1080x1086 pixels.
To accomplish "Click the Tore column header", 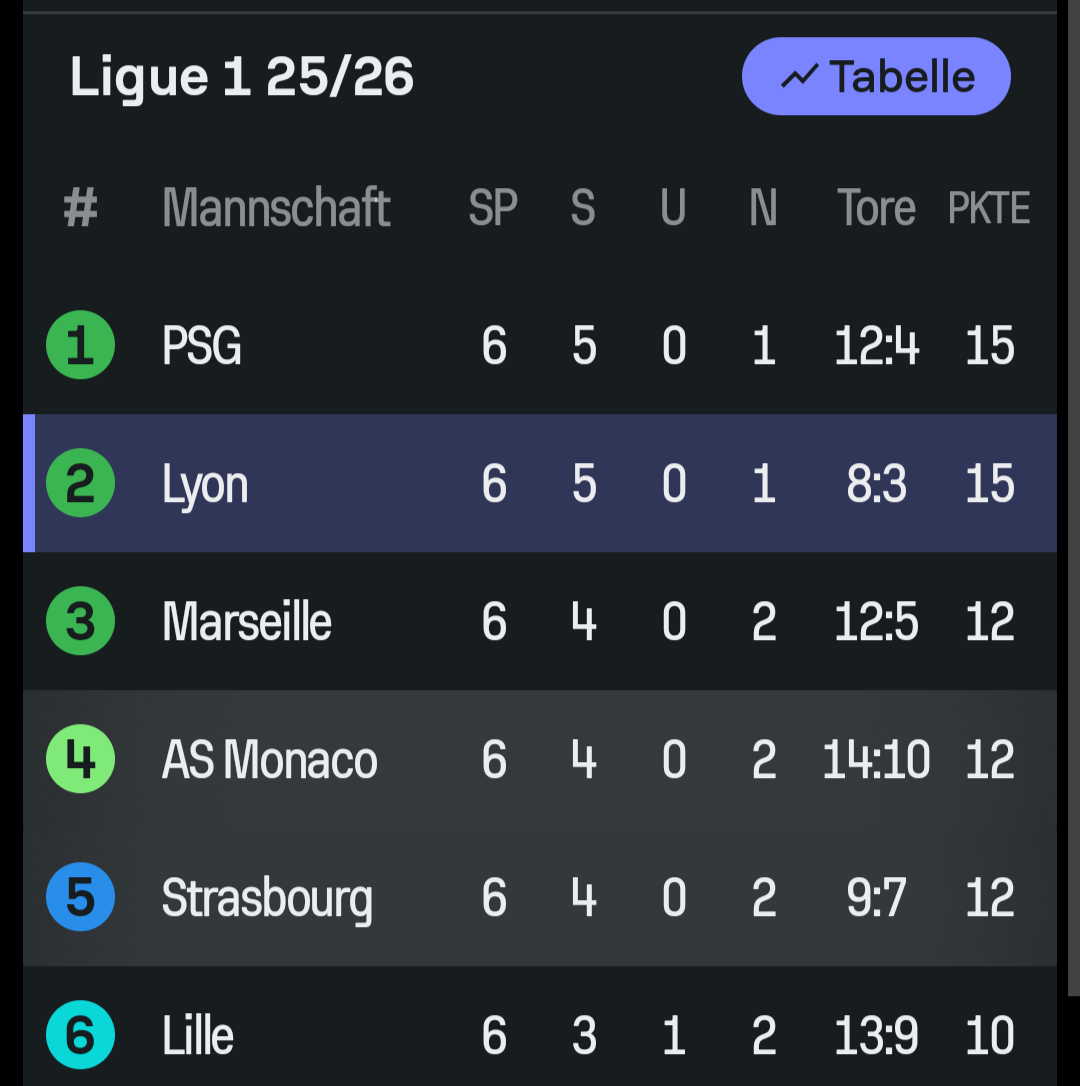I will coord(876,208).
